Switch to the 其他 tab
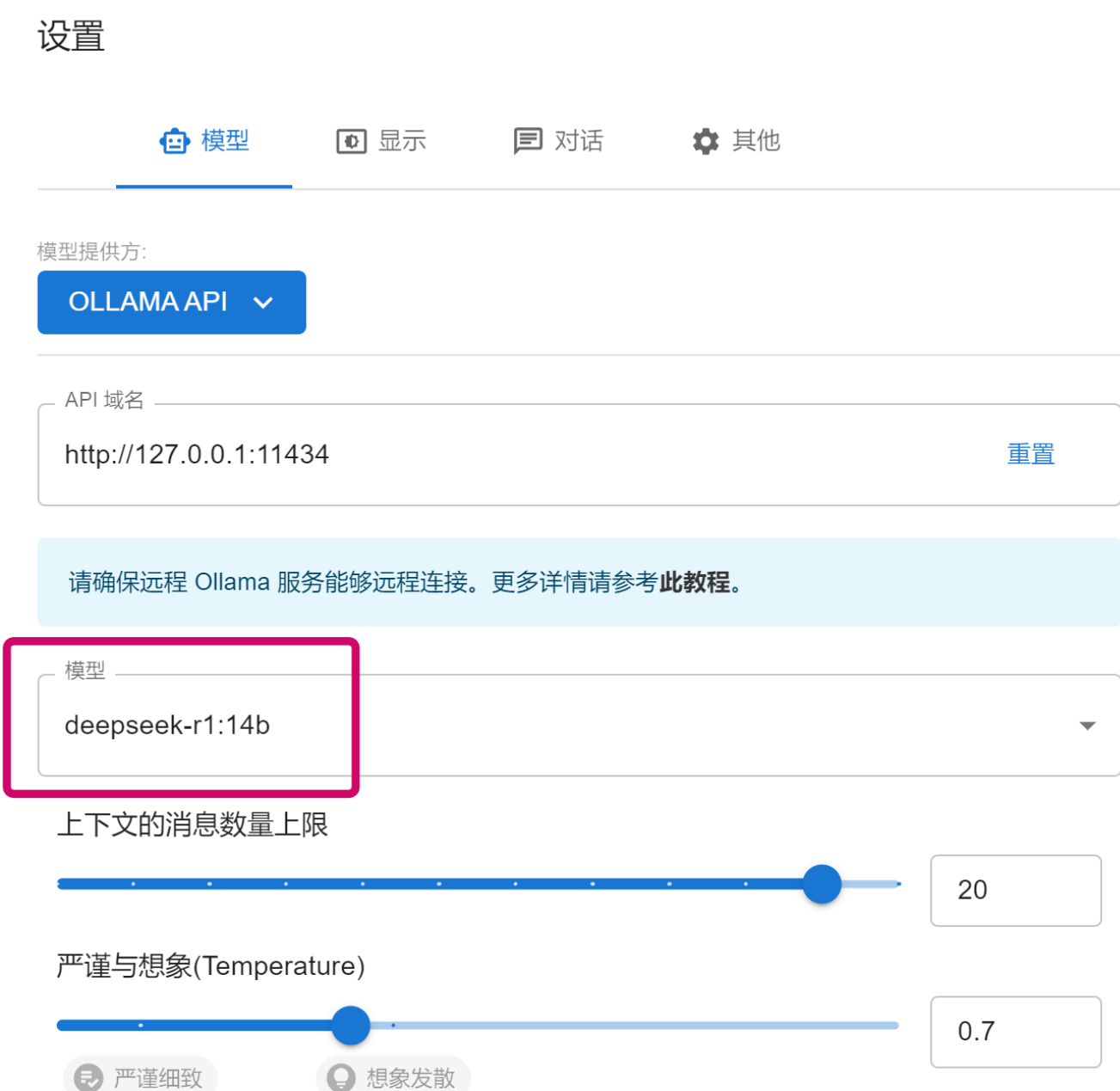 [735, 140]
